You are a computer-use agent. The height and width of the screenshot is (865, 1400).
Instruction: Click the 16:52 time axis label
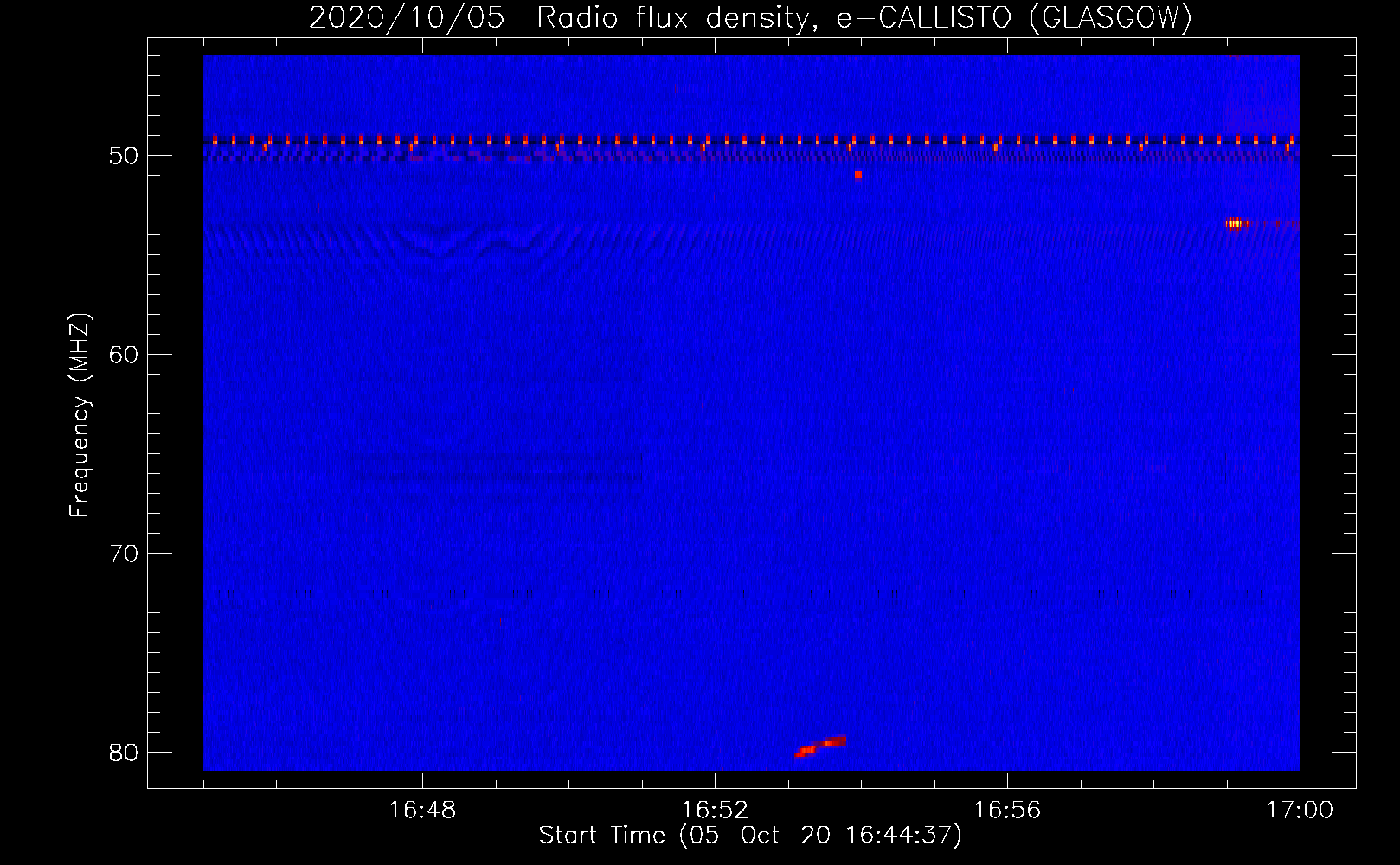click(715, 811)
